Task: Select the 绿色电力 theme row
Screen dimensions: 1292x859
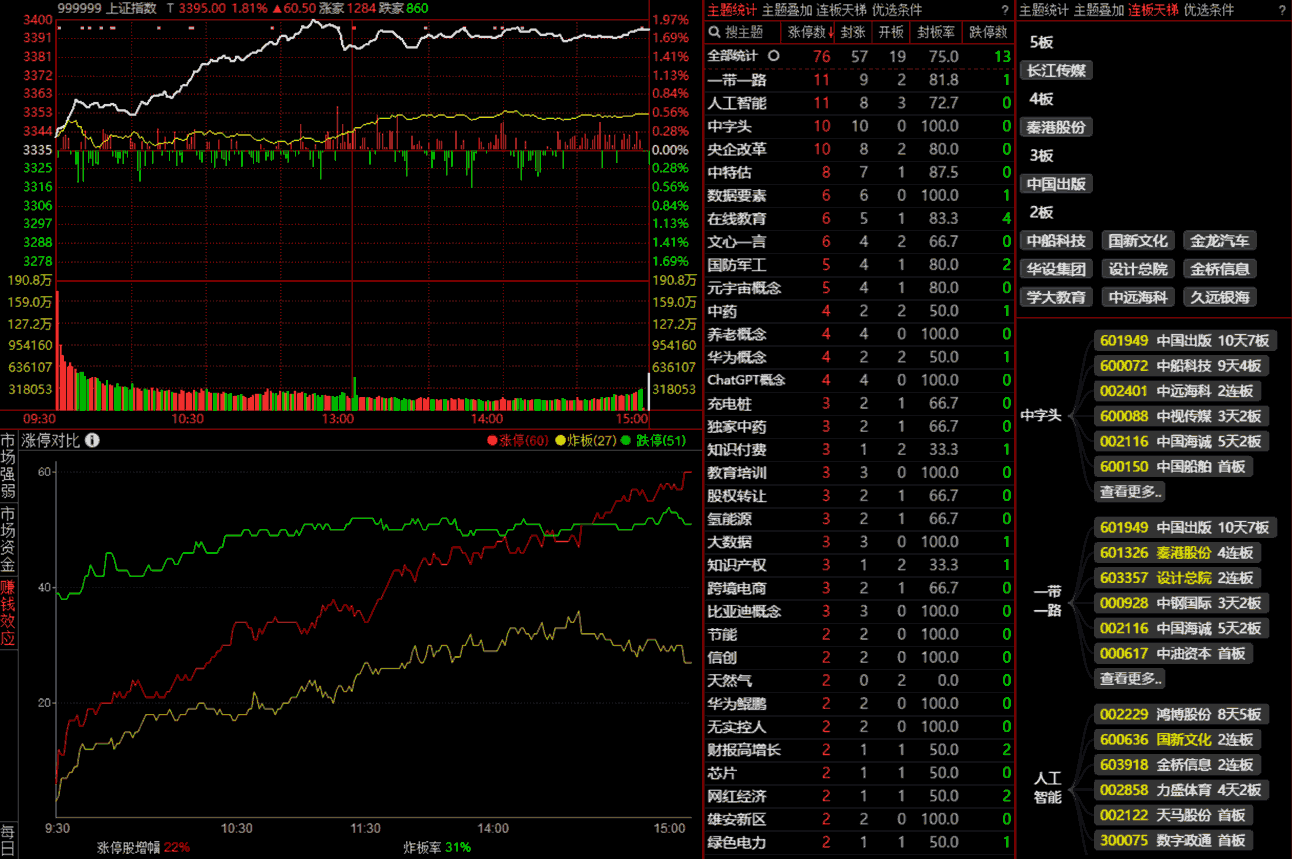Action: pos(860,842)
